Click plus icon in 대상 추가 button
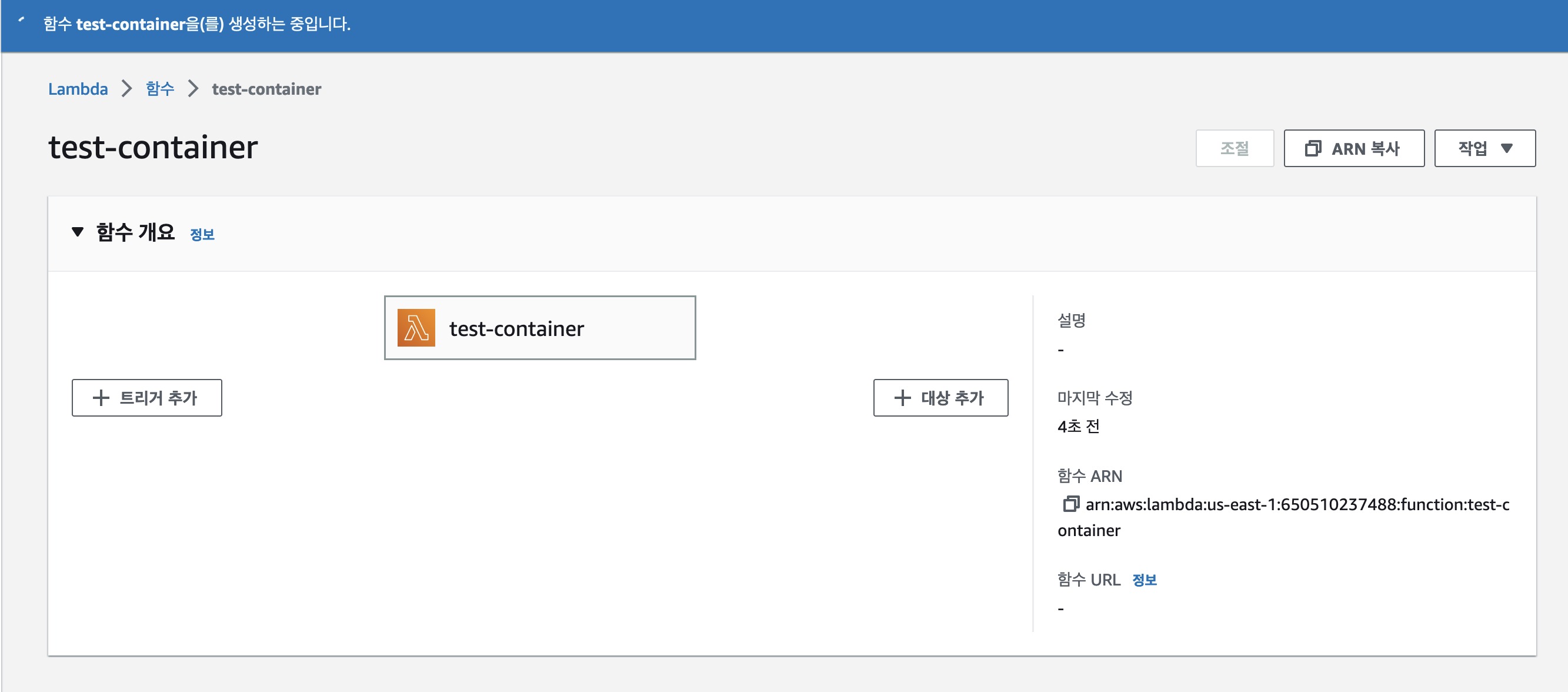 (x=902, y=398)
